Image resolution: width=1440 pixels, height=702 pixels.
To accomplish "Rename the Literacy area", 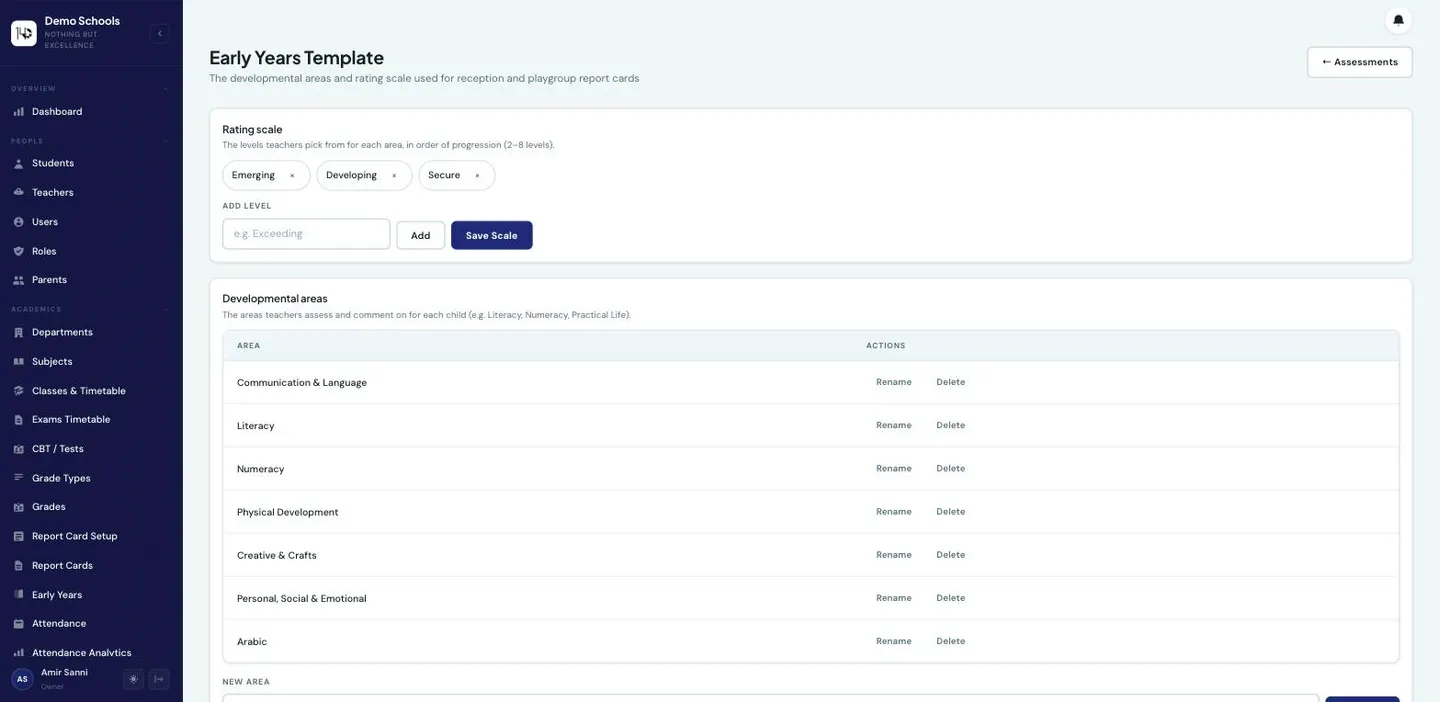I will [893, 425].
